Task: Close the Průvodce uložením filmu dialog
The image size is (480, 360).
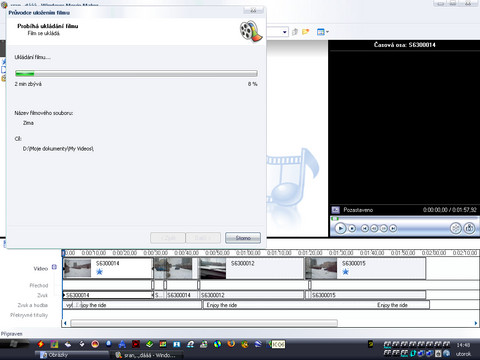Action: click(x=253, y=11)
